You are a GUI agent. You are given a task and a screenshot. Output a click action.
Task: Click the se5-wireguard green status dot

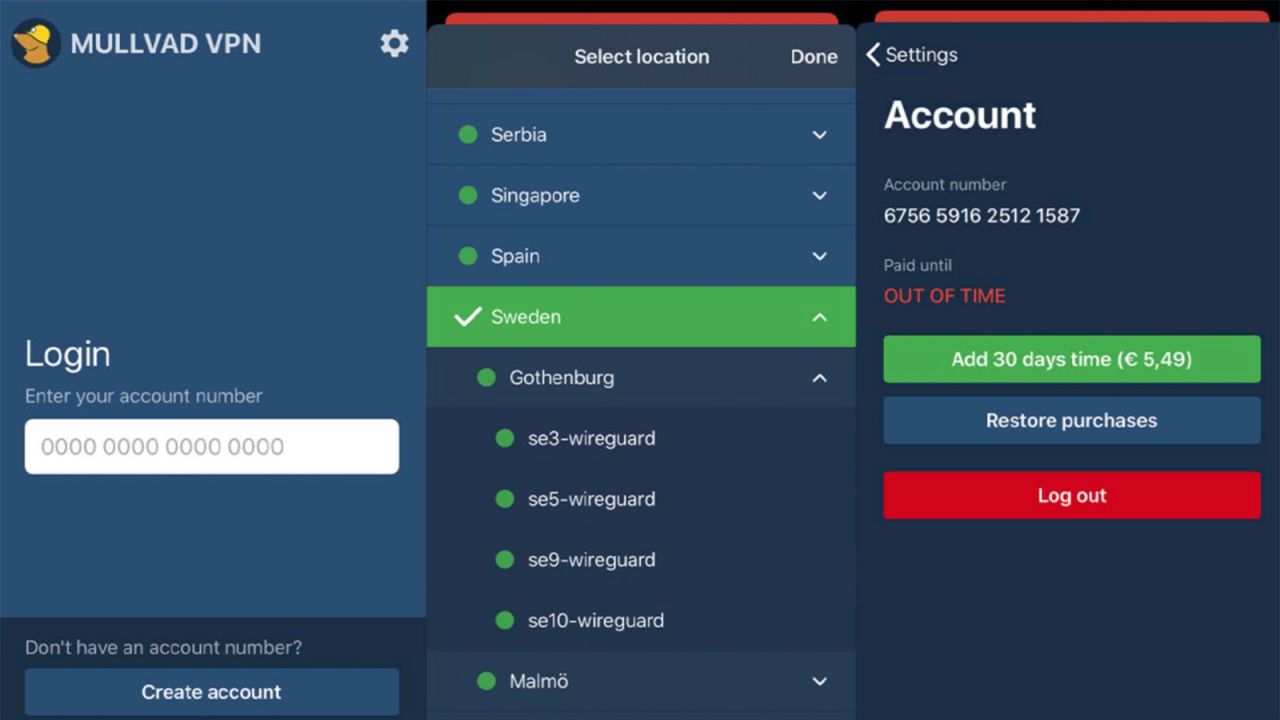505,499
